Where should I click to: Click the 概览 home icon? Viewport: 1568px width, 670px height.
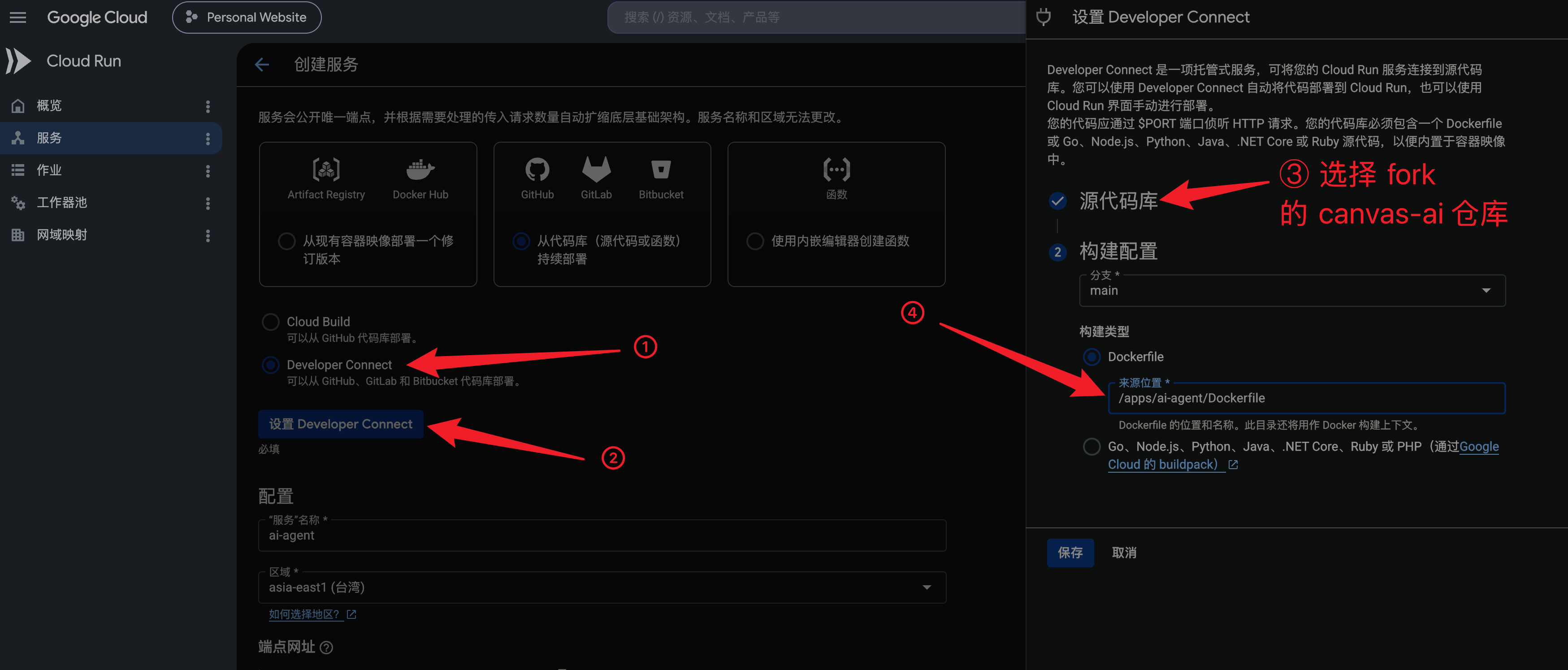(18, 105)
